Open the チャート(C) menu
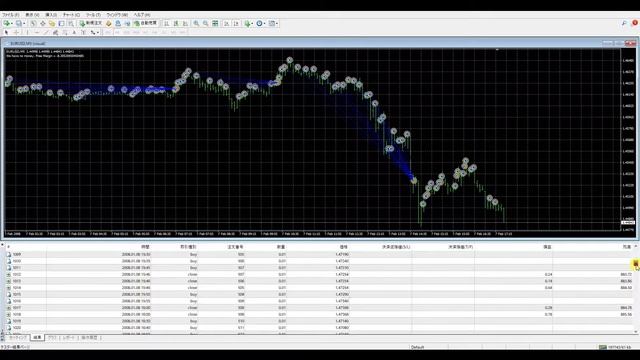 click(71, 15)
